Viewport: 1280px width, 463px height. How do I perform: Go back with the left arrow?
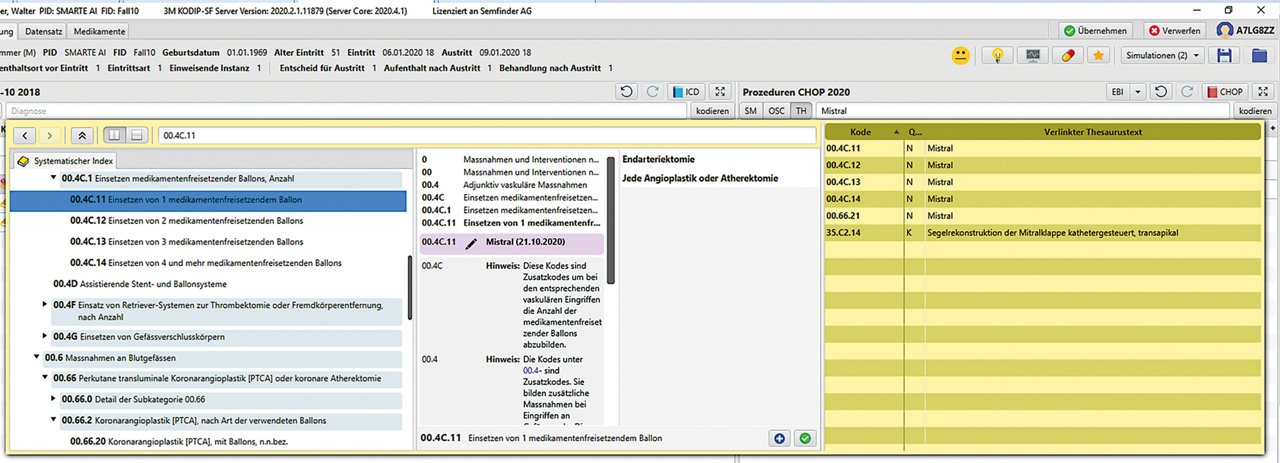[x=24, y=134]
